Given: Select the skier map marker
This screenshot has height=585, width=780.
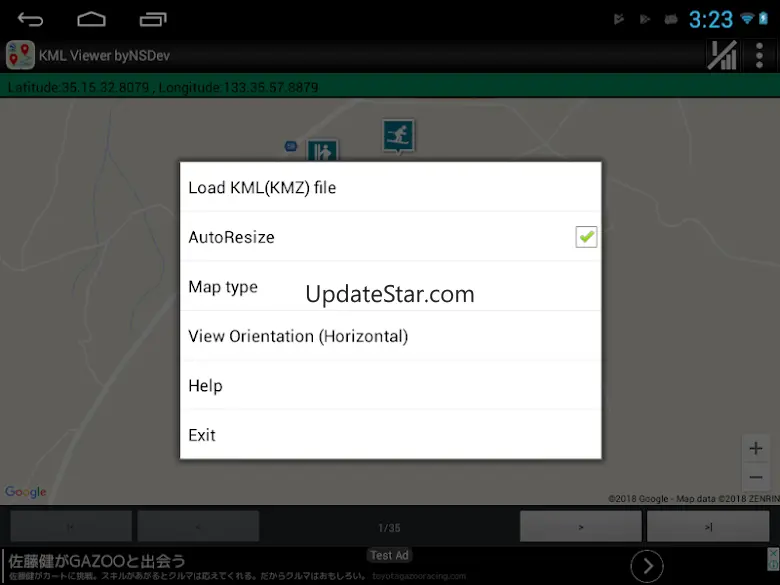Looking at the screenshot, I should 398,136.
